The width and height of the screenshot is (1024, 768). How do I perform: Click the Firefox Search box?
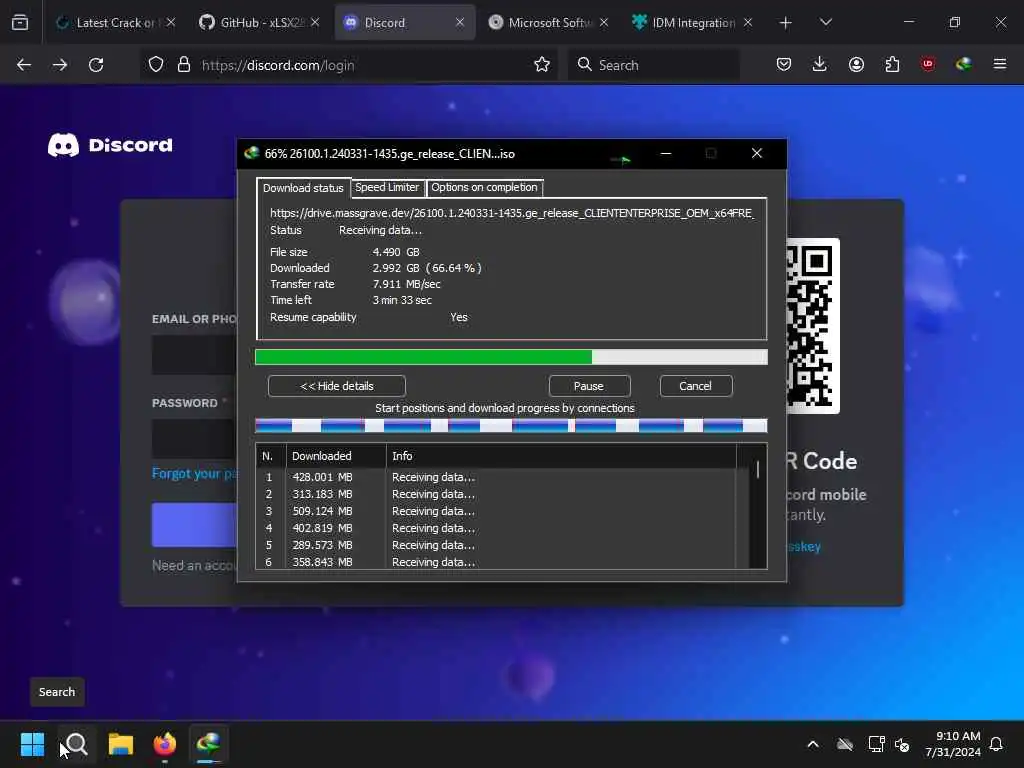[x=654, y=65]
